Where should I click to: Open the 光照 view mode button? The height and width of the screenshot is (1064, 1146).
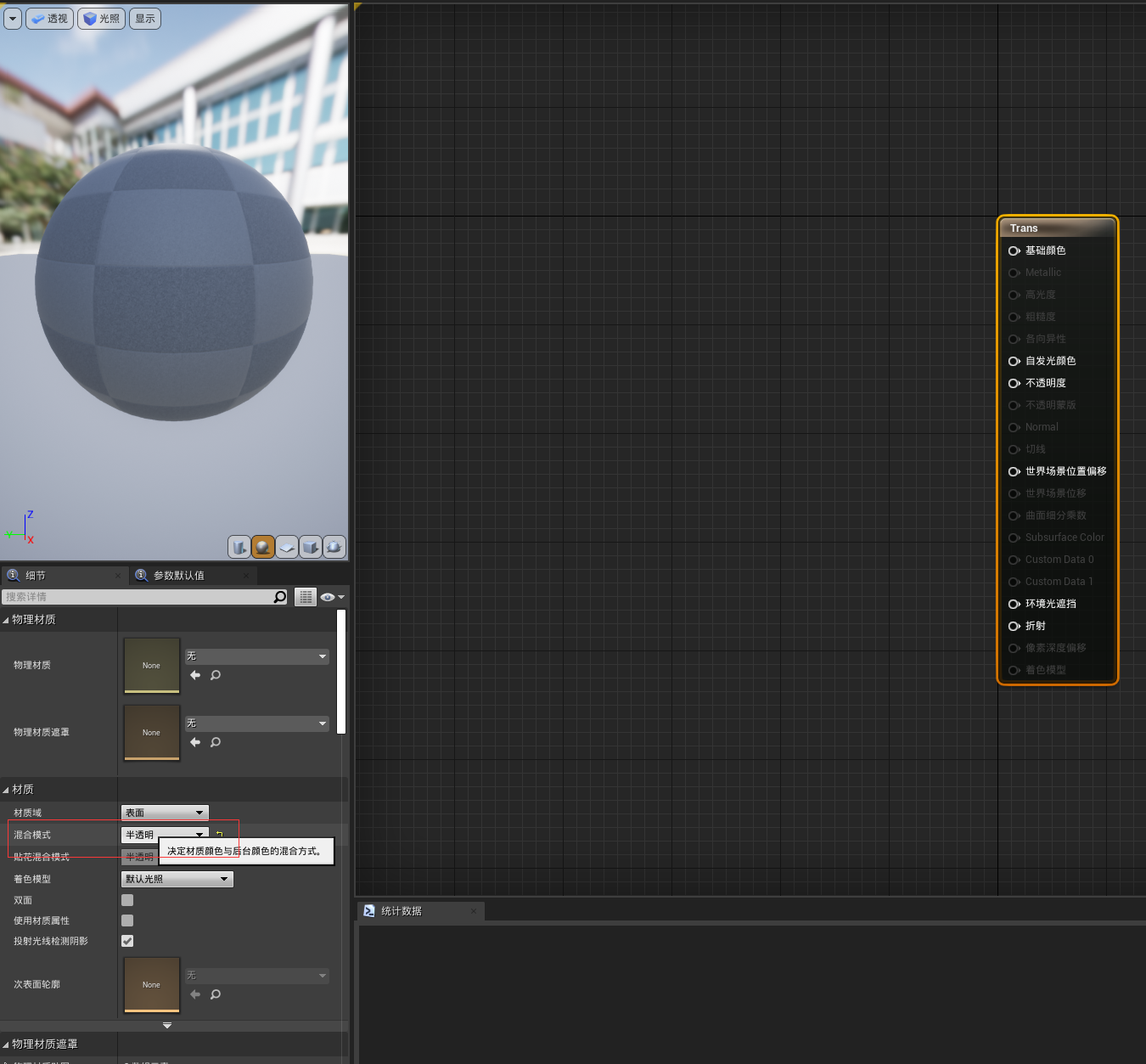(101, 19)
